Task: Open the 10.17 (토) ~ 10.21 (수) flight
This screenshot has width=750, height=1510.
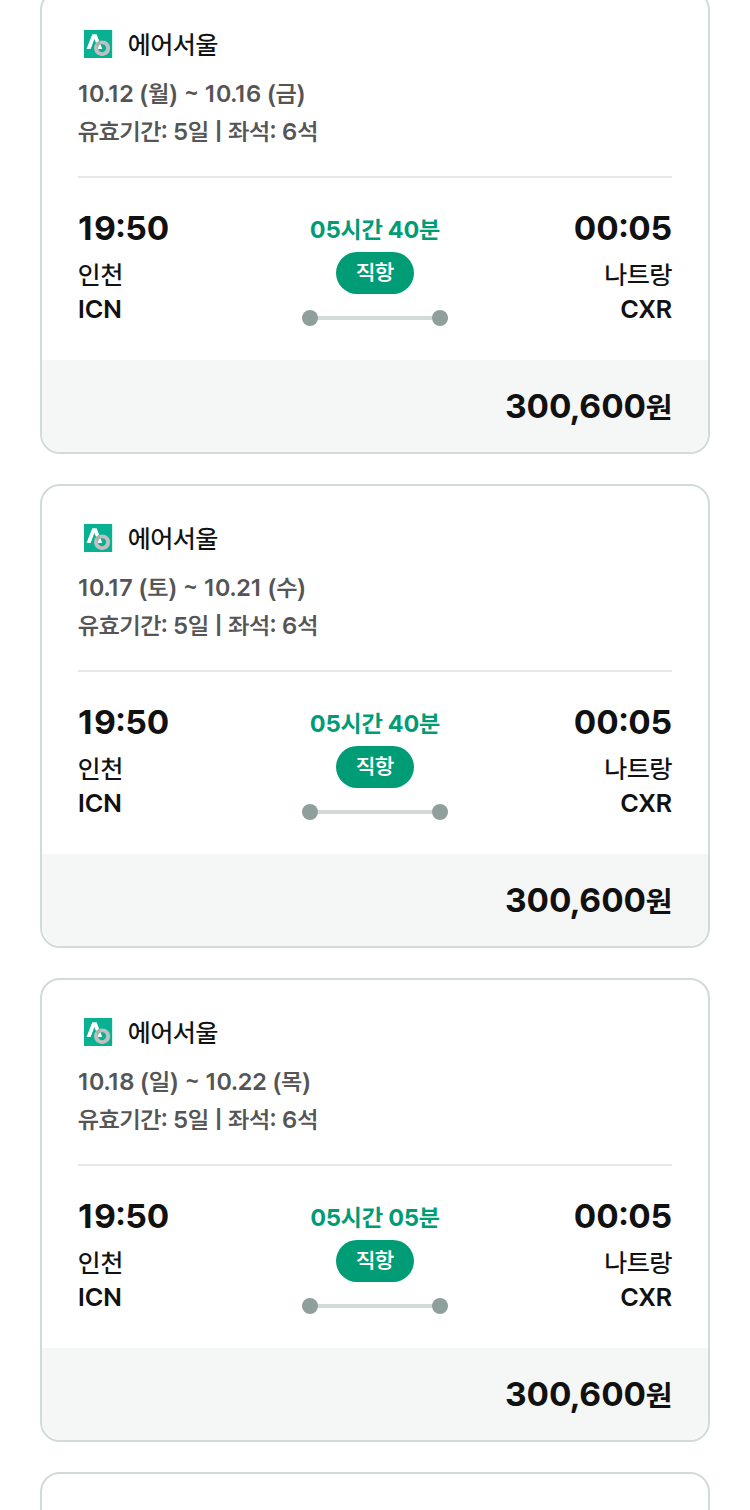Action: (375, 716)
